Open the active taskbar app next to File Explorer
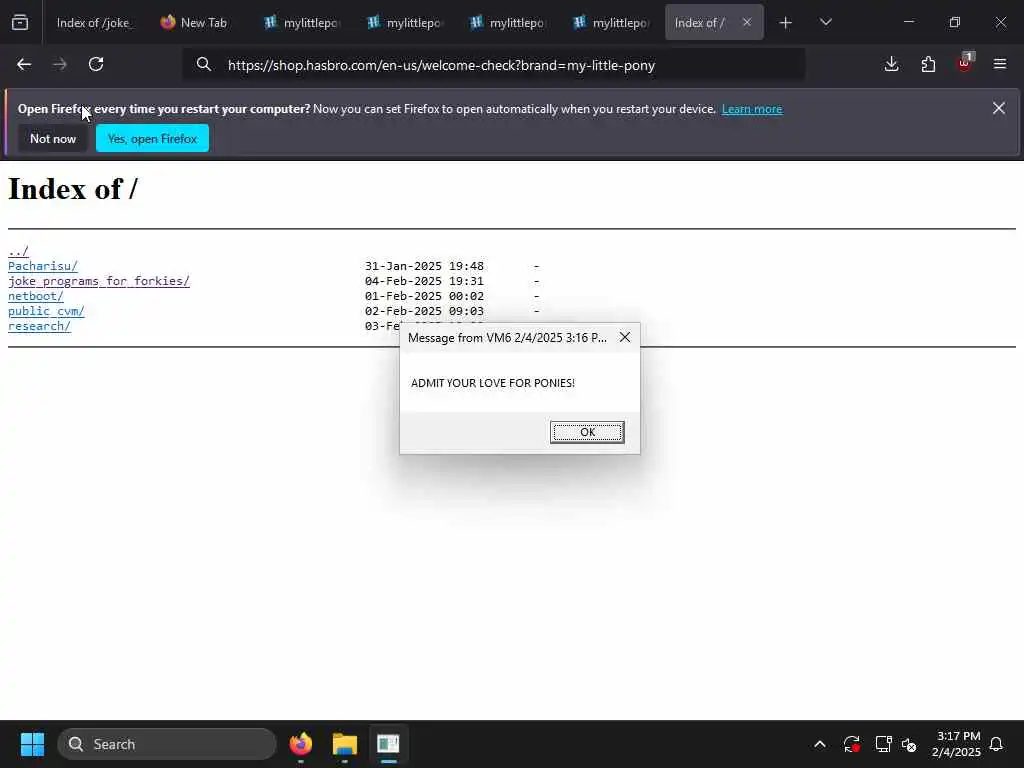The width and height of the screenshot is (1024, 768). [388, 744]
